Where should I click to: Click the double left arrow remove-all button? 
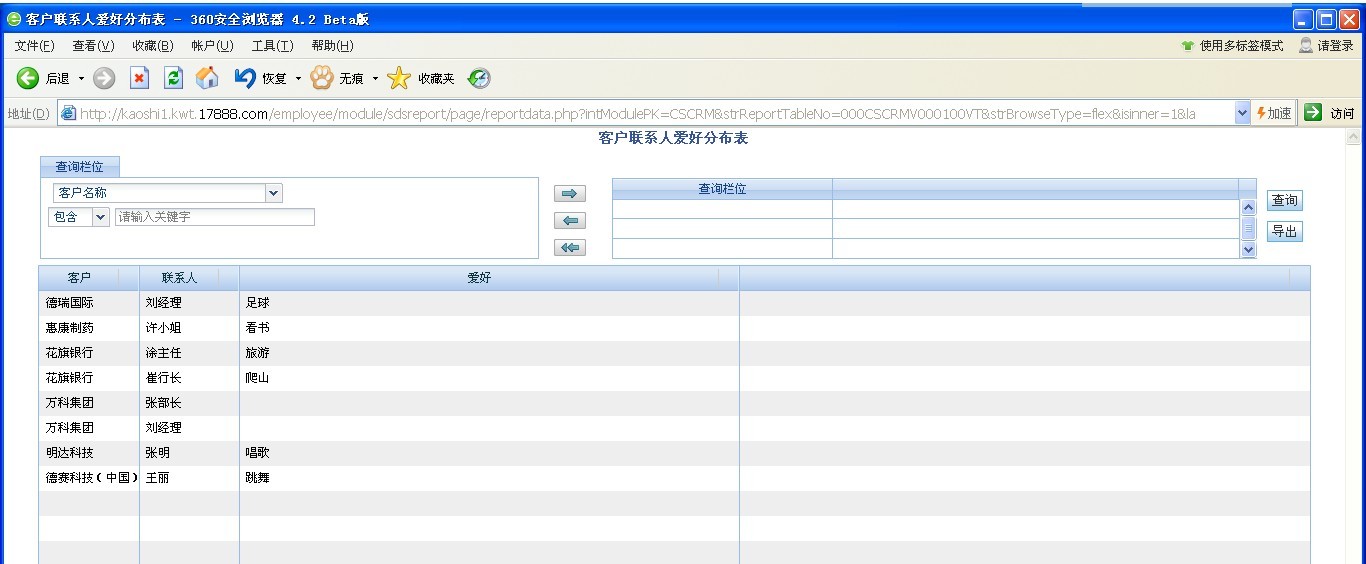pos(569,248)
